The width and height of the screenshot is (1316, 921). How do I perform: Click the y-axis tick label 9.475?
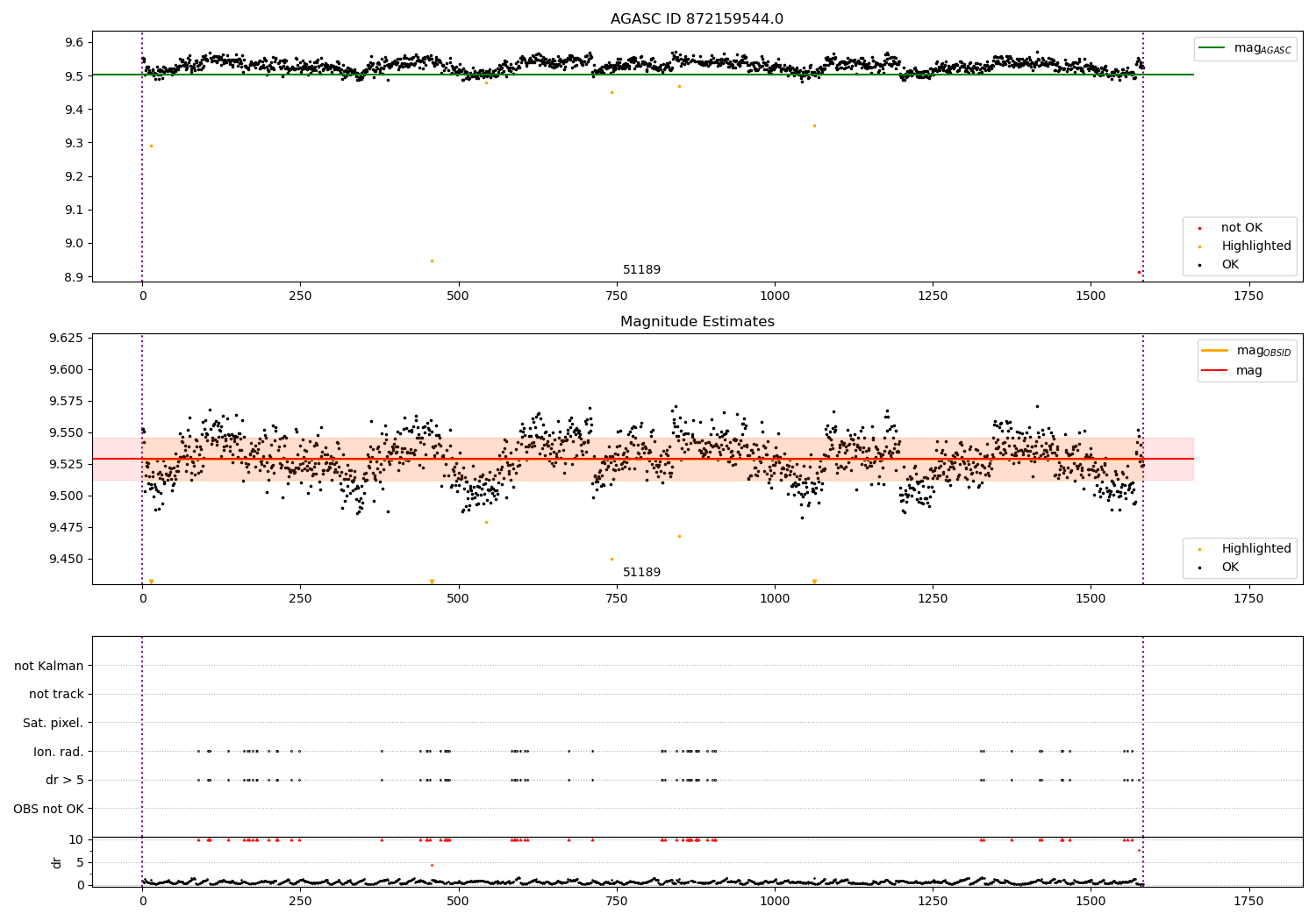click(x=67, y=527)
